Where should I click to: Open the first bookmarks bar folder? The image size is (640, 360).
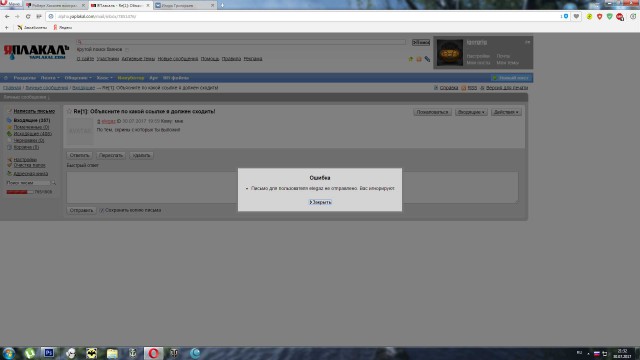32,27
